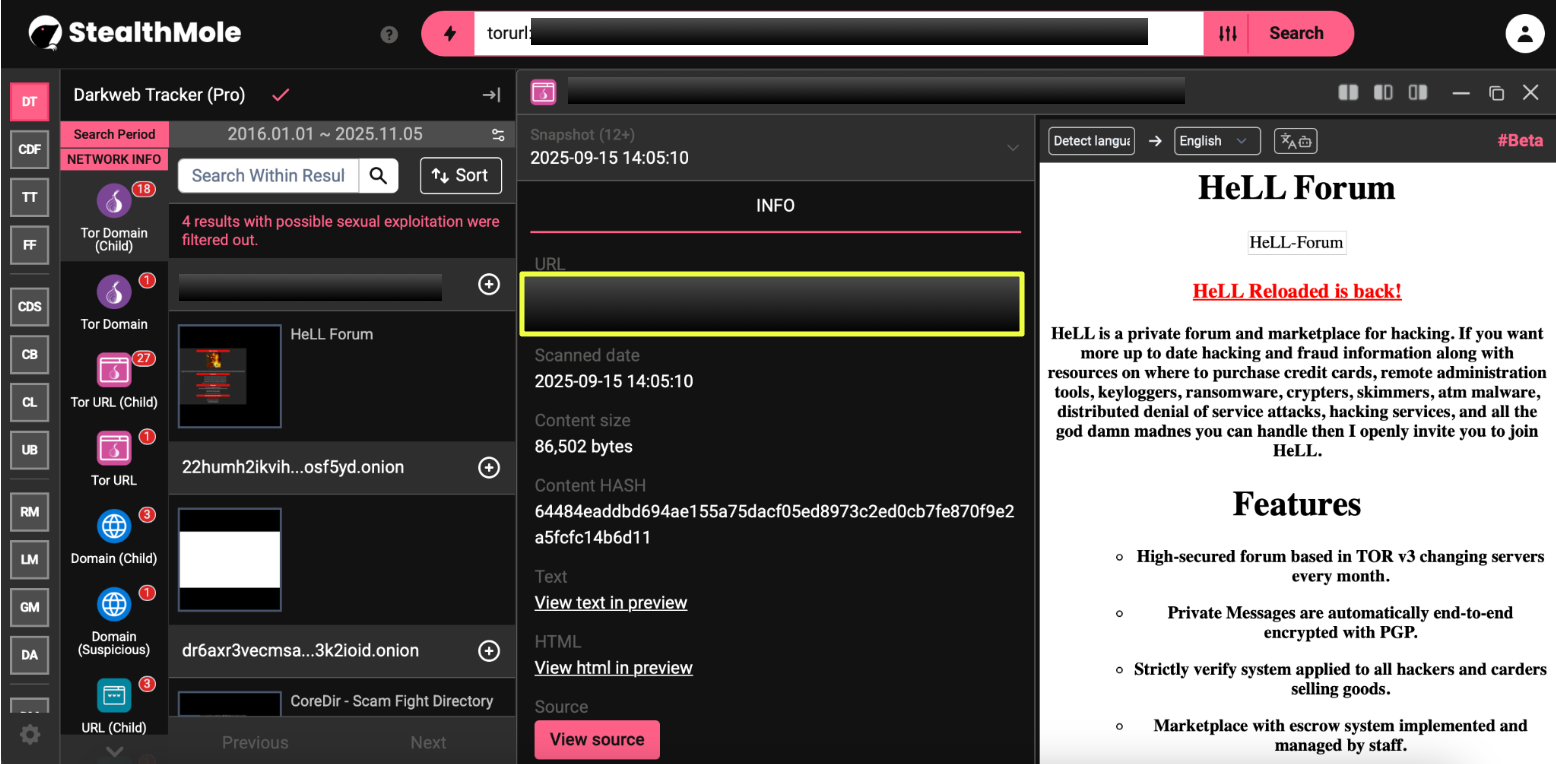Open the settings gear icon

30,735
